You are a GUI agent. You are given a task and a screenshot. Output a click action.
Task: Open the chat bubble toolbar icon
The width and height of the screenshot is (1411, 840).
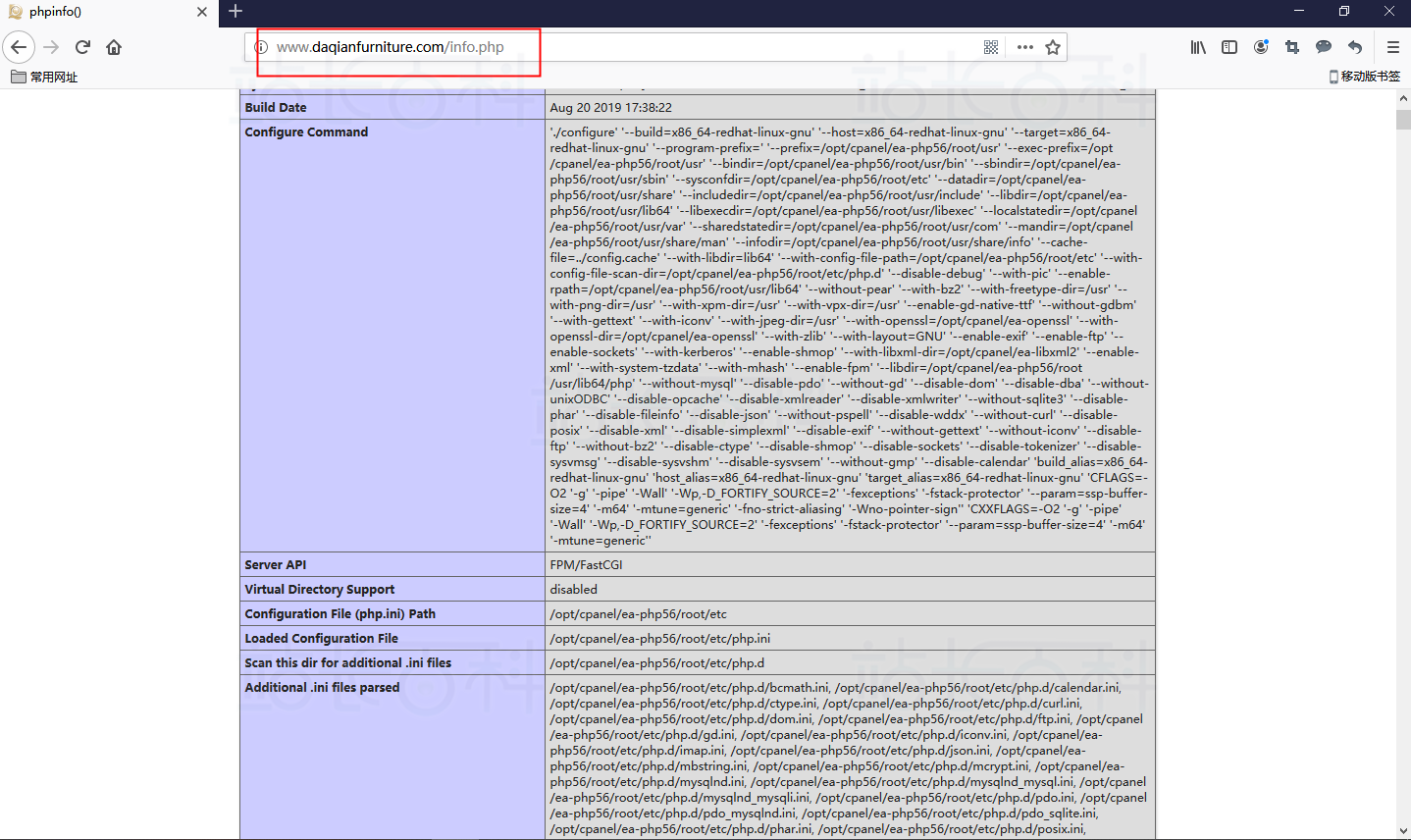coord(1324,47)
